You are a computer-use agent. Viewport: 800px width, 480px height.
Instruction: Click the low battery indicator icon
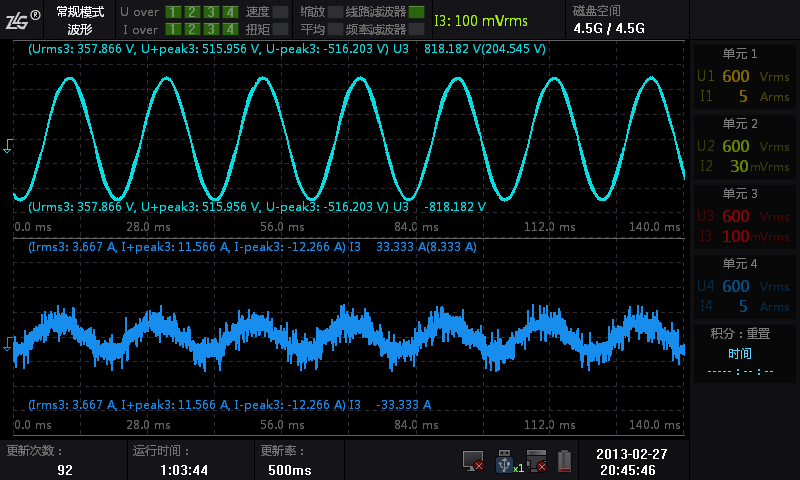[x=564, y=461]
